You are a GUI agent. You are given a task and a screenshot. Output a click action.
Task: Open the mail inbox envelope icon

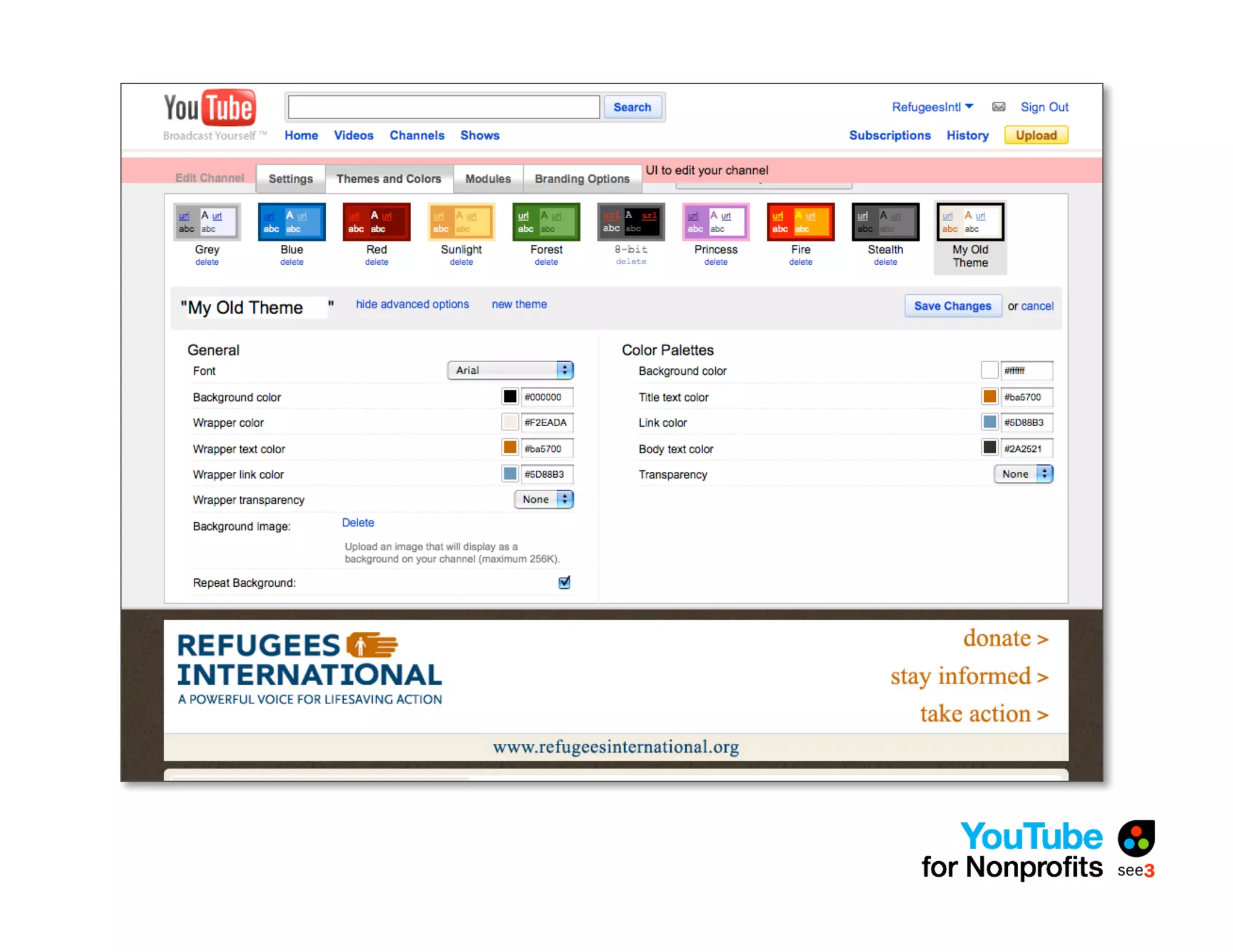pos(998,107)
